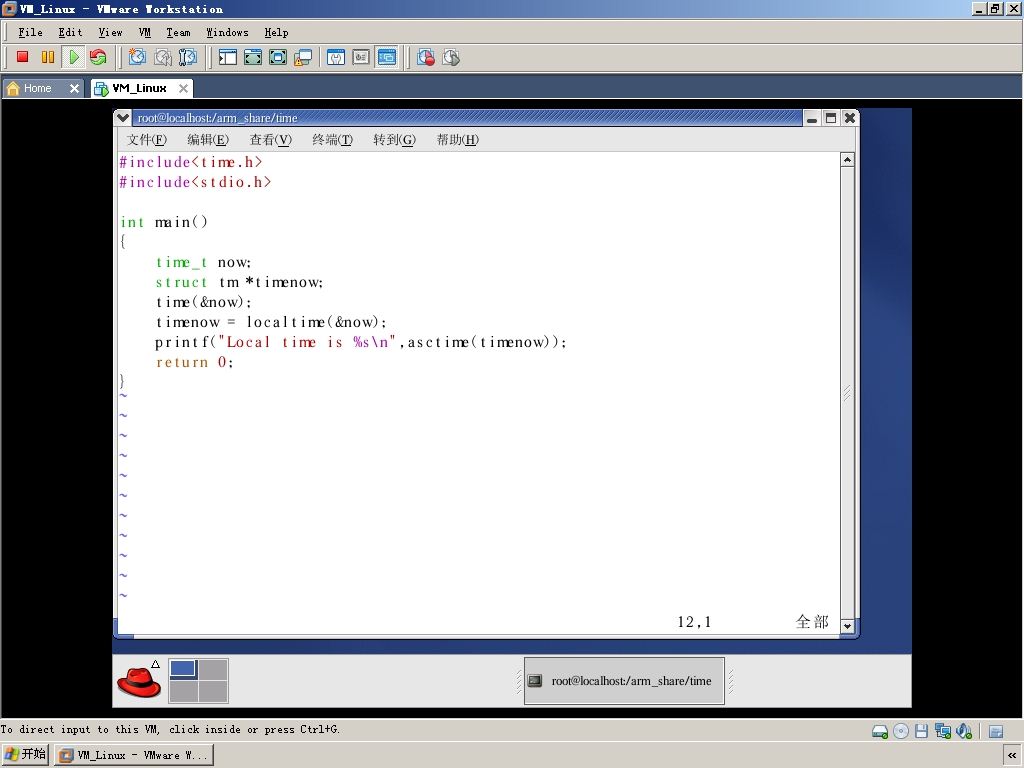Open the terminal window menu arrow

(123, 118)
